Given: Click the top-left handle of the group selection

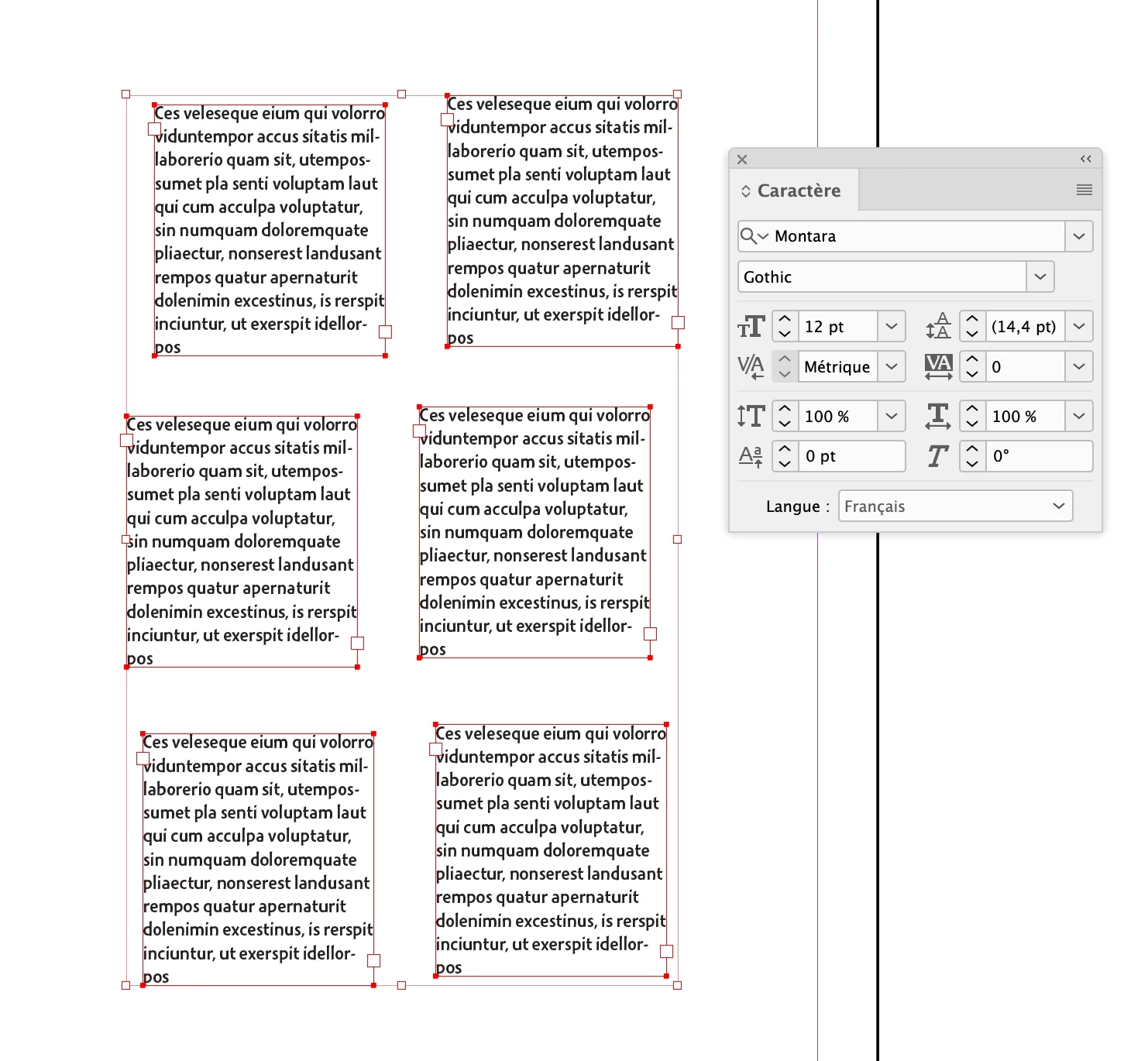Looking at the screenshot, I should pyautogui.click(x=126, y=94).
